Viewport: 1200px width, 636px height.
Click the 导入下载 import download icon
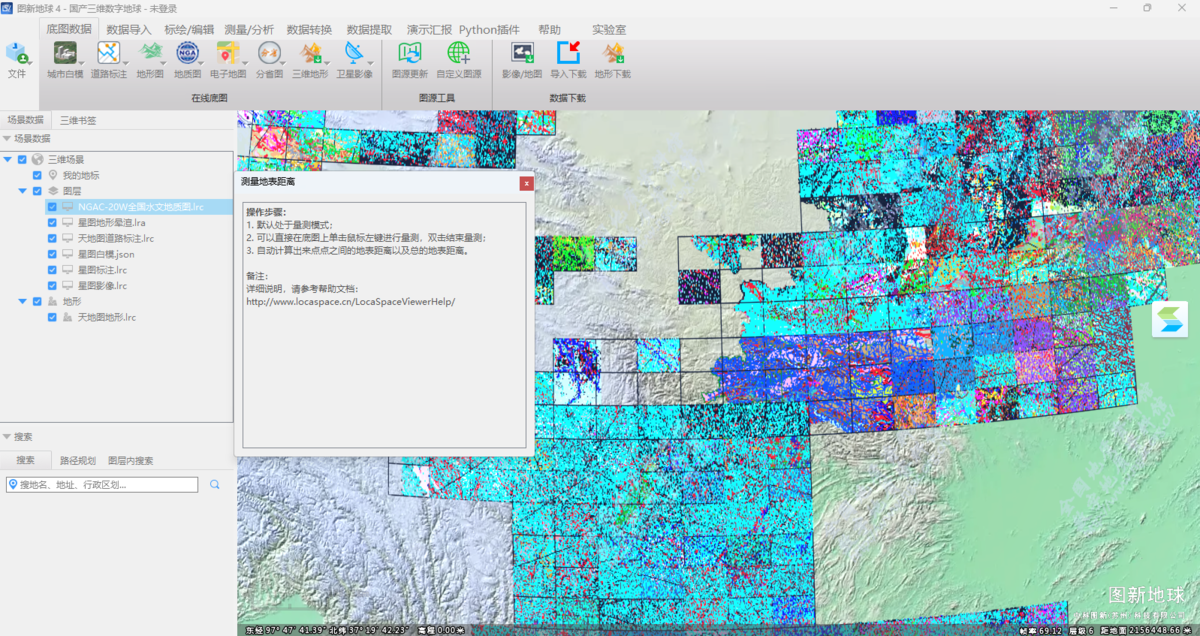tap(568, 54)
